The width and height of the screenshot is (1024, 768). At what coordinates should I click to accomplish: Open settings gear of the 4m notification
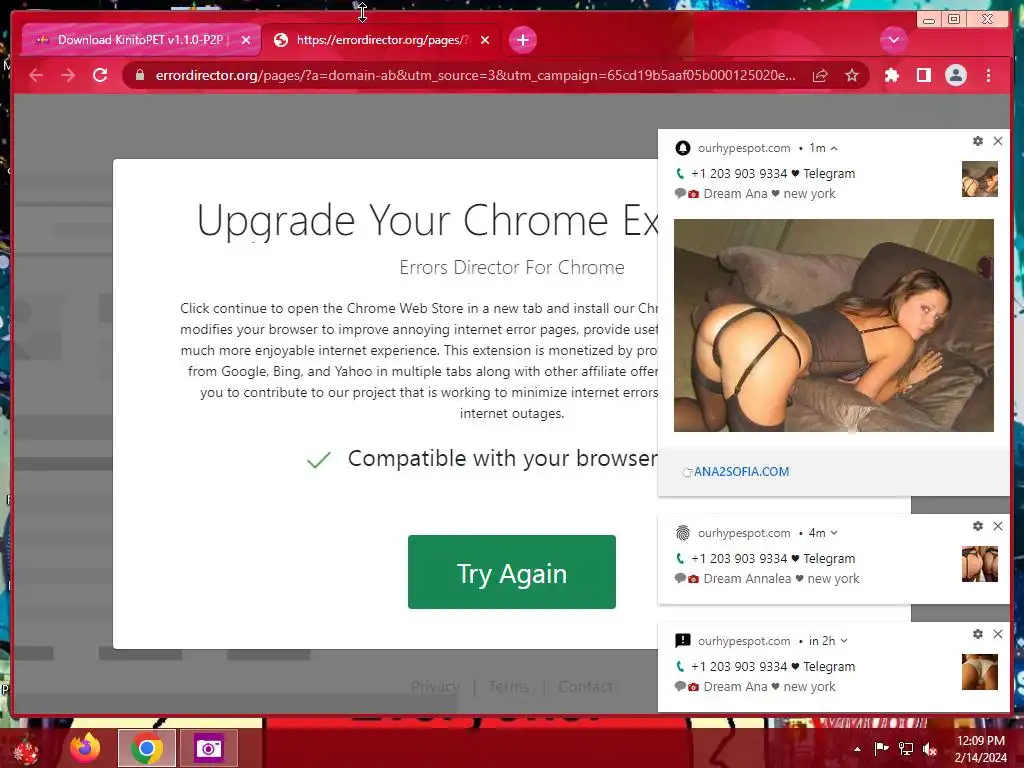pos(978,526)
